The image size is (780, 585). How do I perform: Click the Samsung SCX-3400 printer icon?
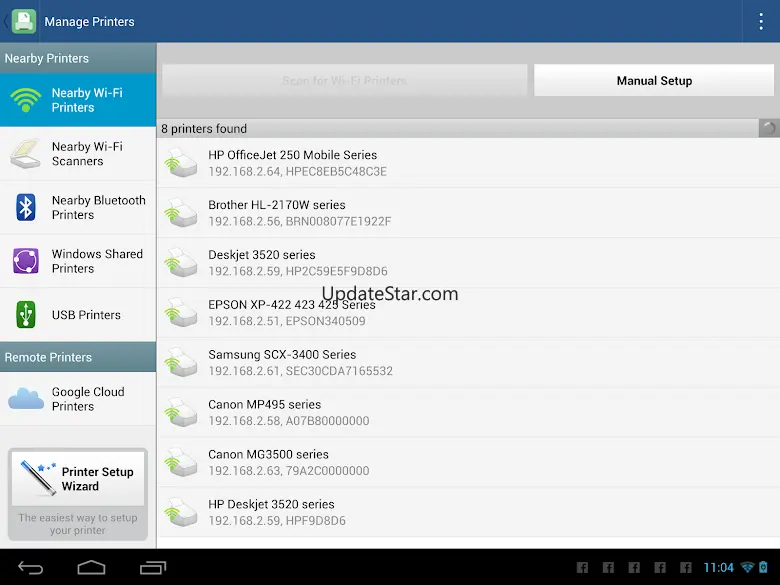181,362
